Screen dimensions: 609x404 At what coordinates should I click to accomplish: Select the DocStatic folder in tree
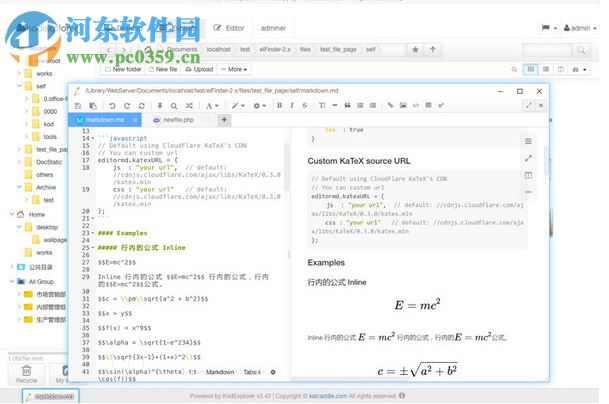(49, 162)
